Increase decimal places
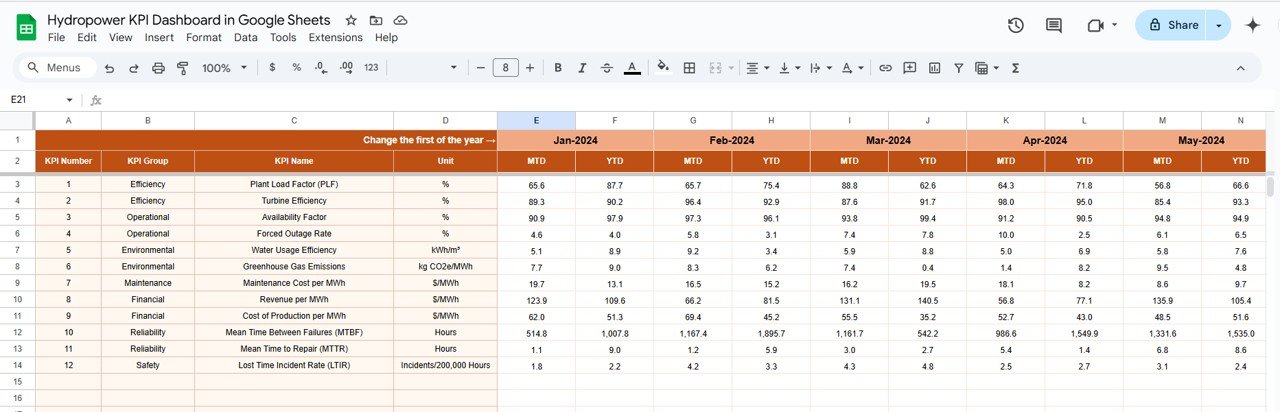The width and height of the screenshot is (1280, 412). (x=346, y=68)
